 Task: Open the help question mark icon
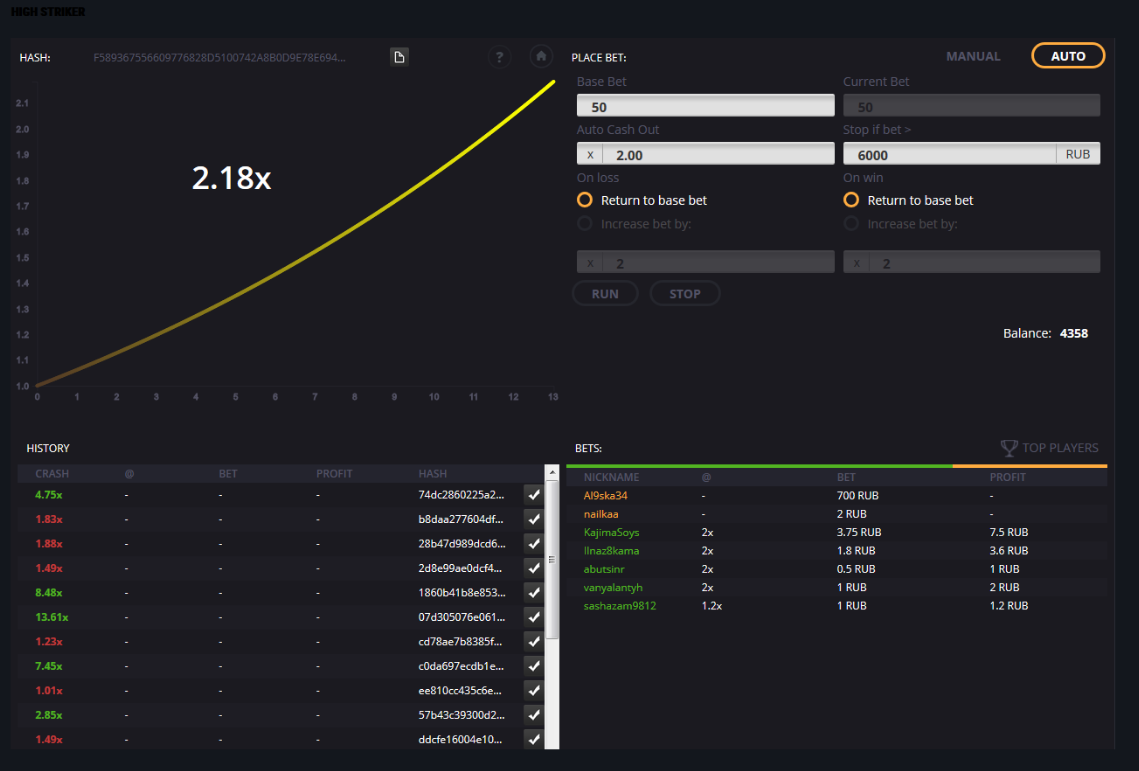499,57
